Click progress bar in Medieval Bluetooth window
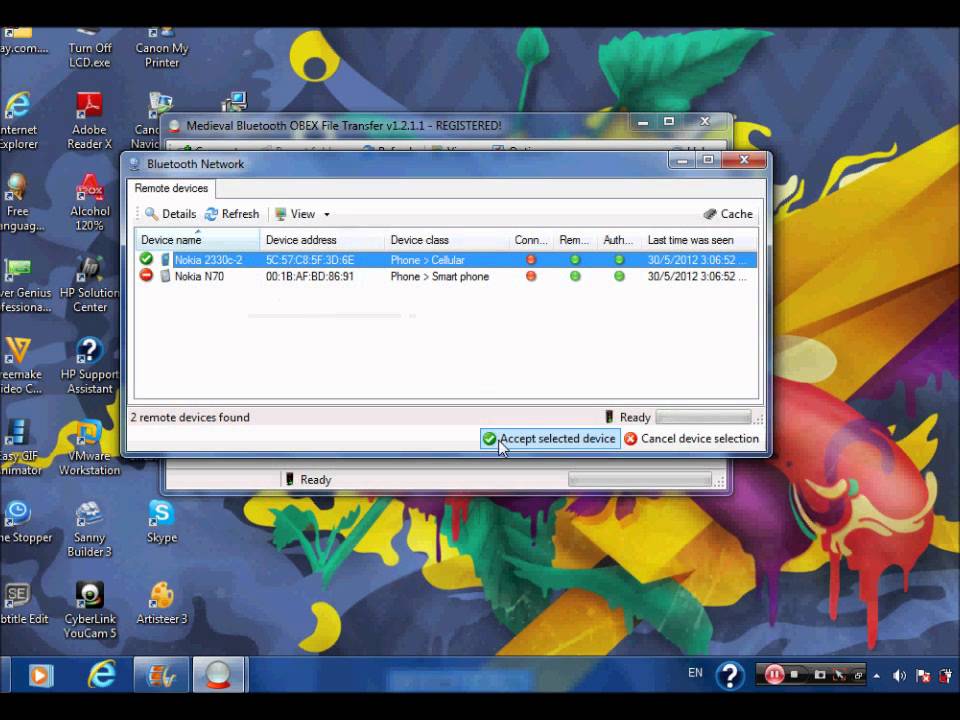960x720 pixels. click(x=640, y=479)
